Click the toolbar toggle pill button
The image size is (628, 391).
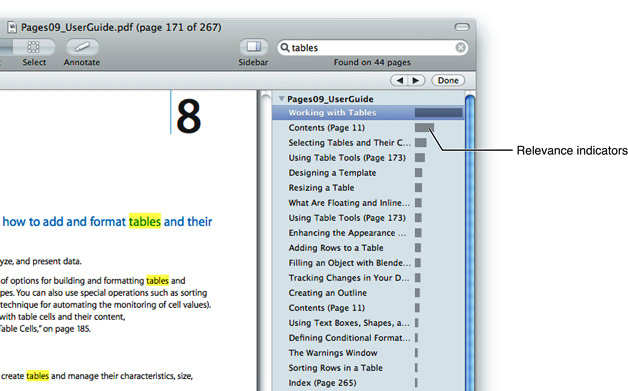[x=462, y=27]
